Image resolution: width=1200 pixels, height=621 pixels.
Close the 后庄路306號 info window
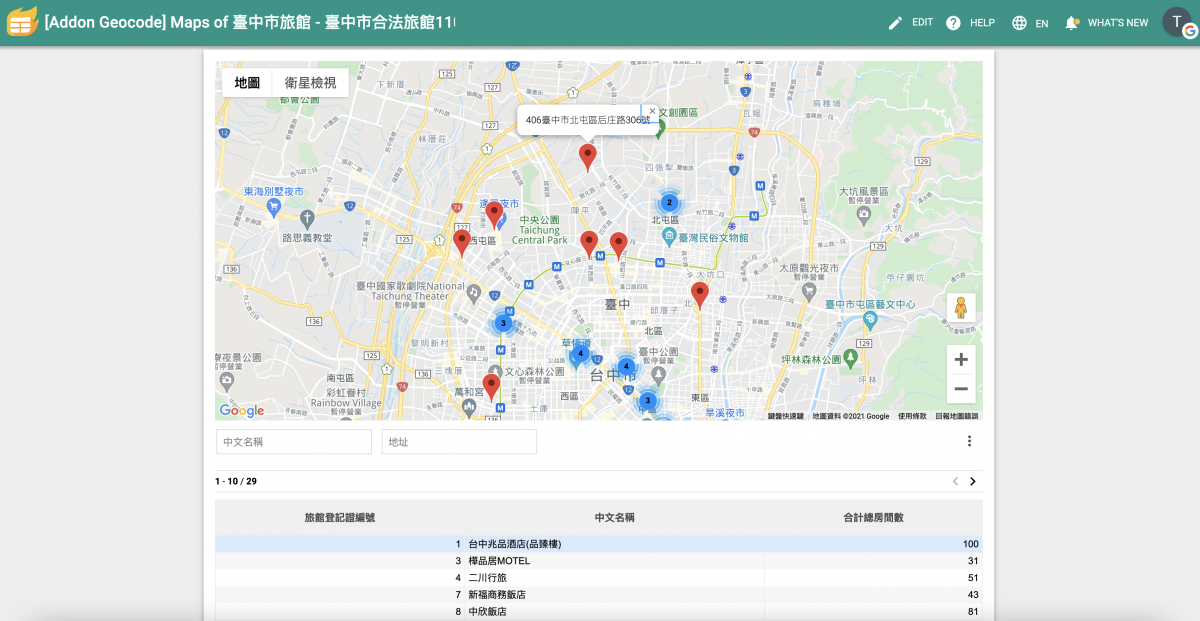[x=652, y=112]
